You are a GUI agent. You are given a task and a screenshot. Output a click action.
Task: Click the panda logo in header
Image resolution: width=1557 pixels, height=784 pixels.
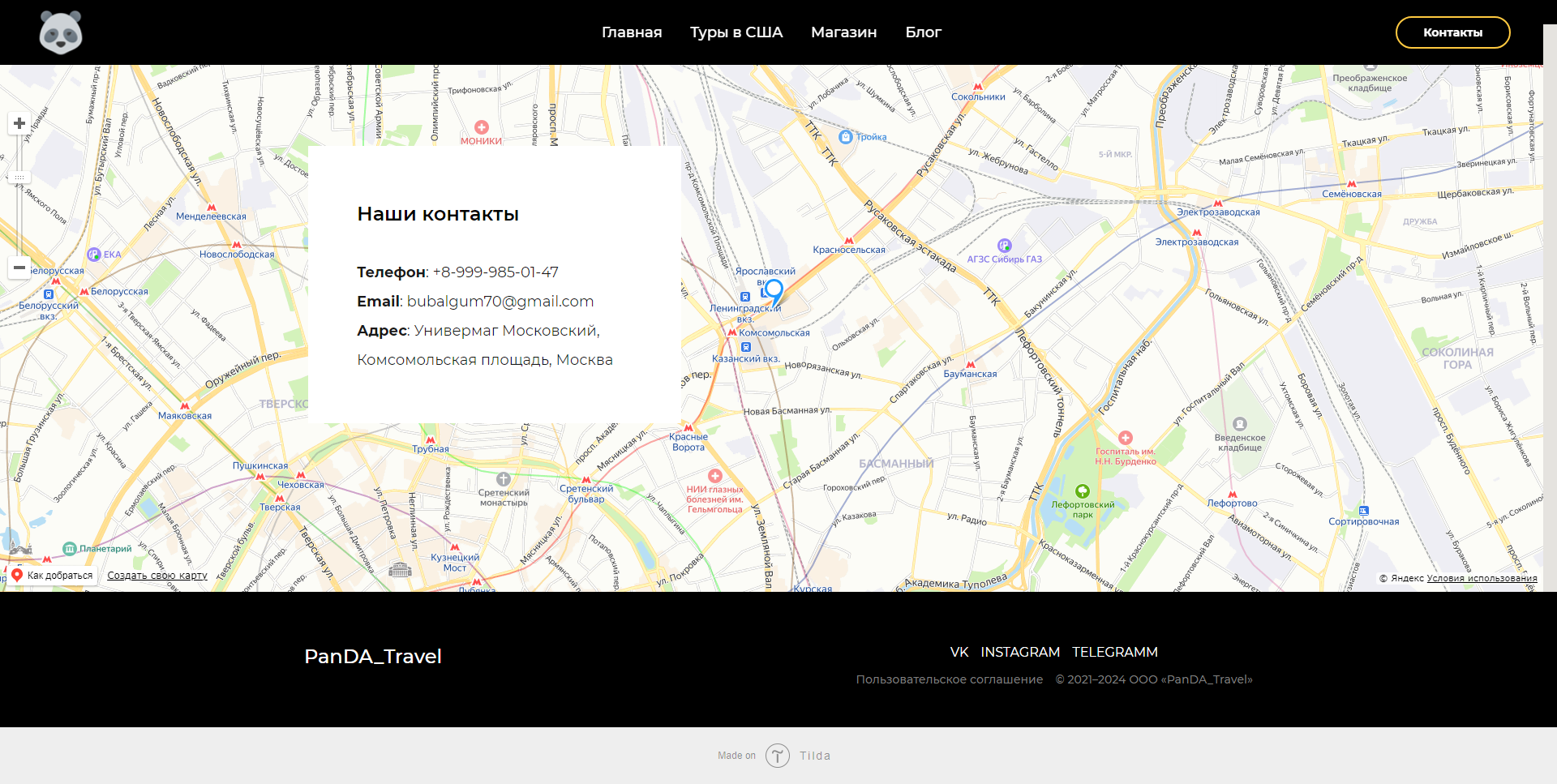[61, 32]
